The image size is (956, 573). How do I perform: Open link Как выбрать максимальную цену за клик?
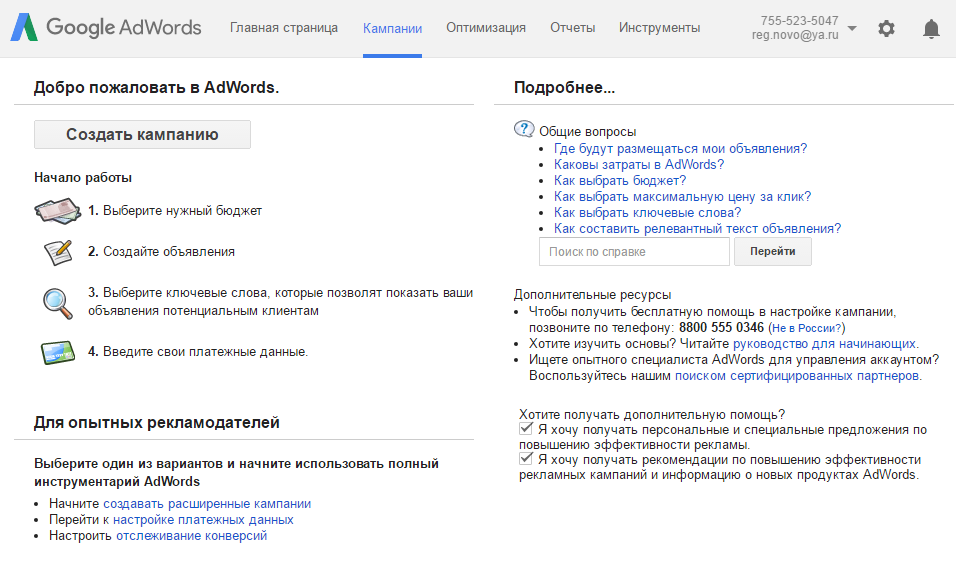[x=682, y=196]
